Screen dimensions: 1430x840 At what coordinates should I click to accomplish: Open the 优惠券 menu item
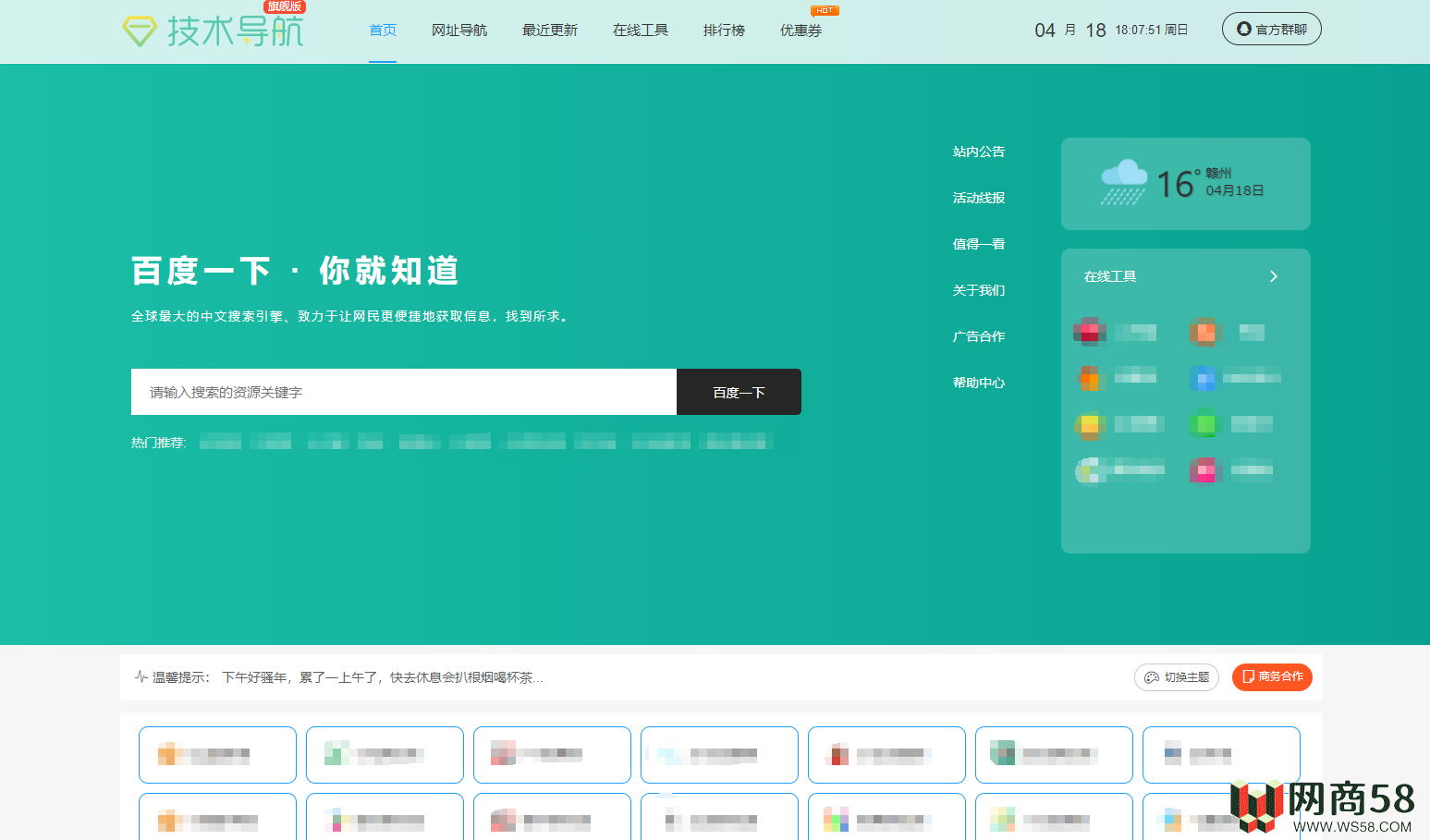tap(801, 30)
